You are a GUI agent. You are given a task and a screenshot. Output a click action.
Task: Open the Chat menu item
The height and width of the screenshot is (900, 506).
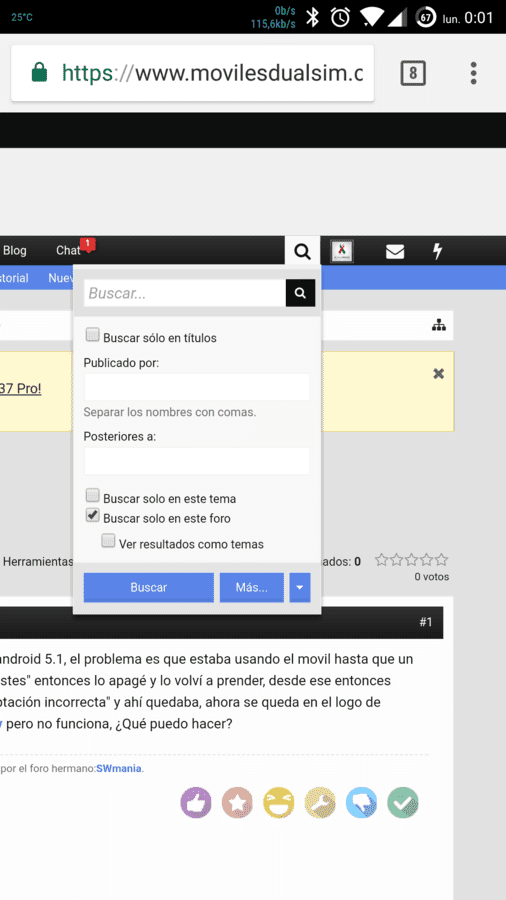[68, 250]
